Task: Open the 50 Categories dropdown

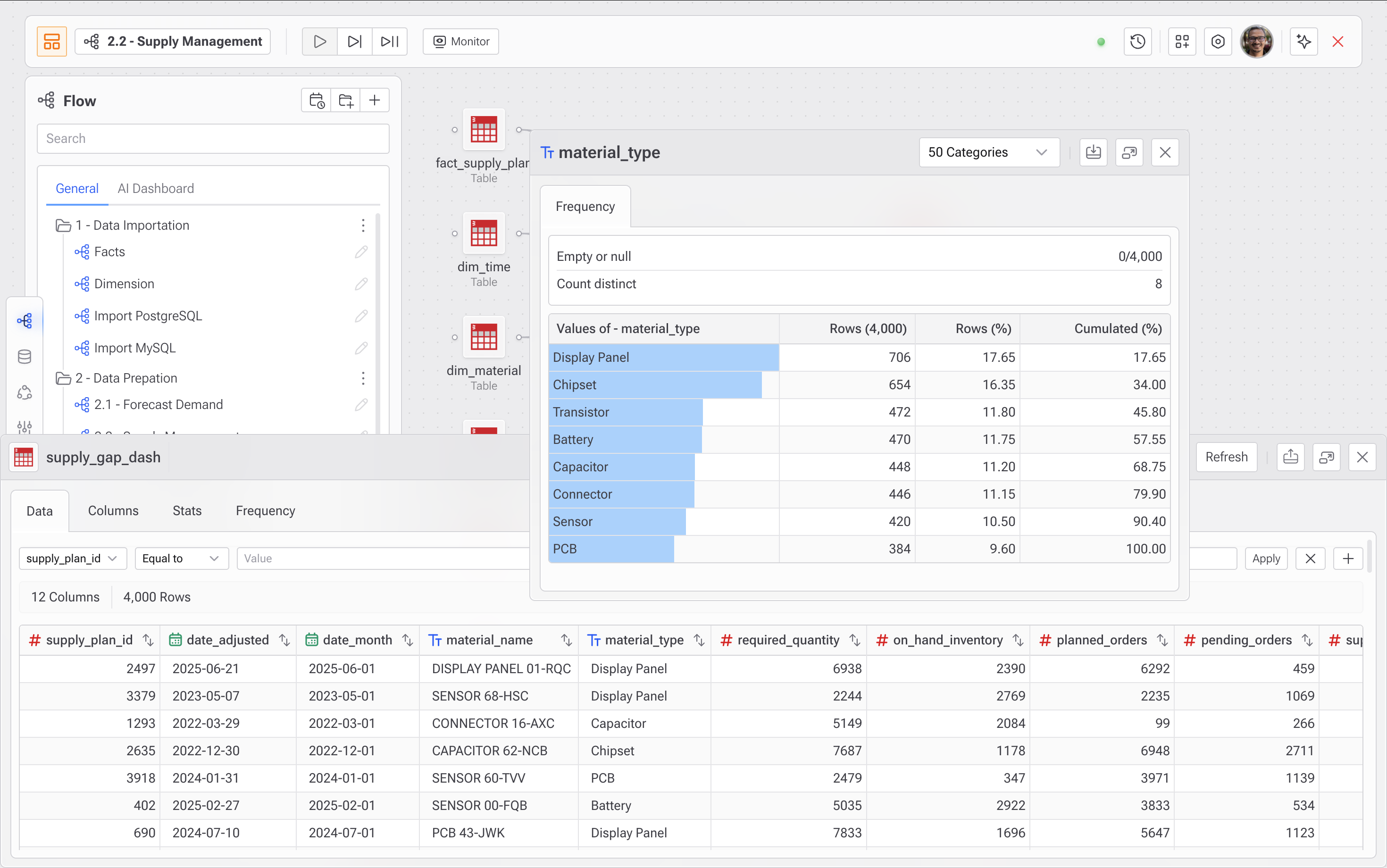Action: click(x=988, y=152)
